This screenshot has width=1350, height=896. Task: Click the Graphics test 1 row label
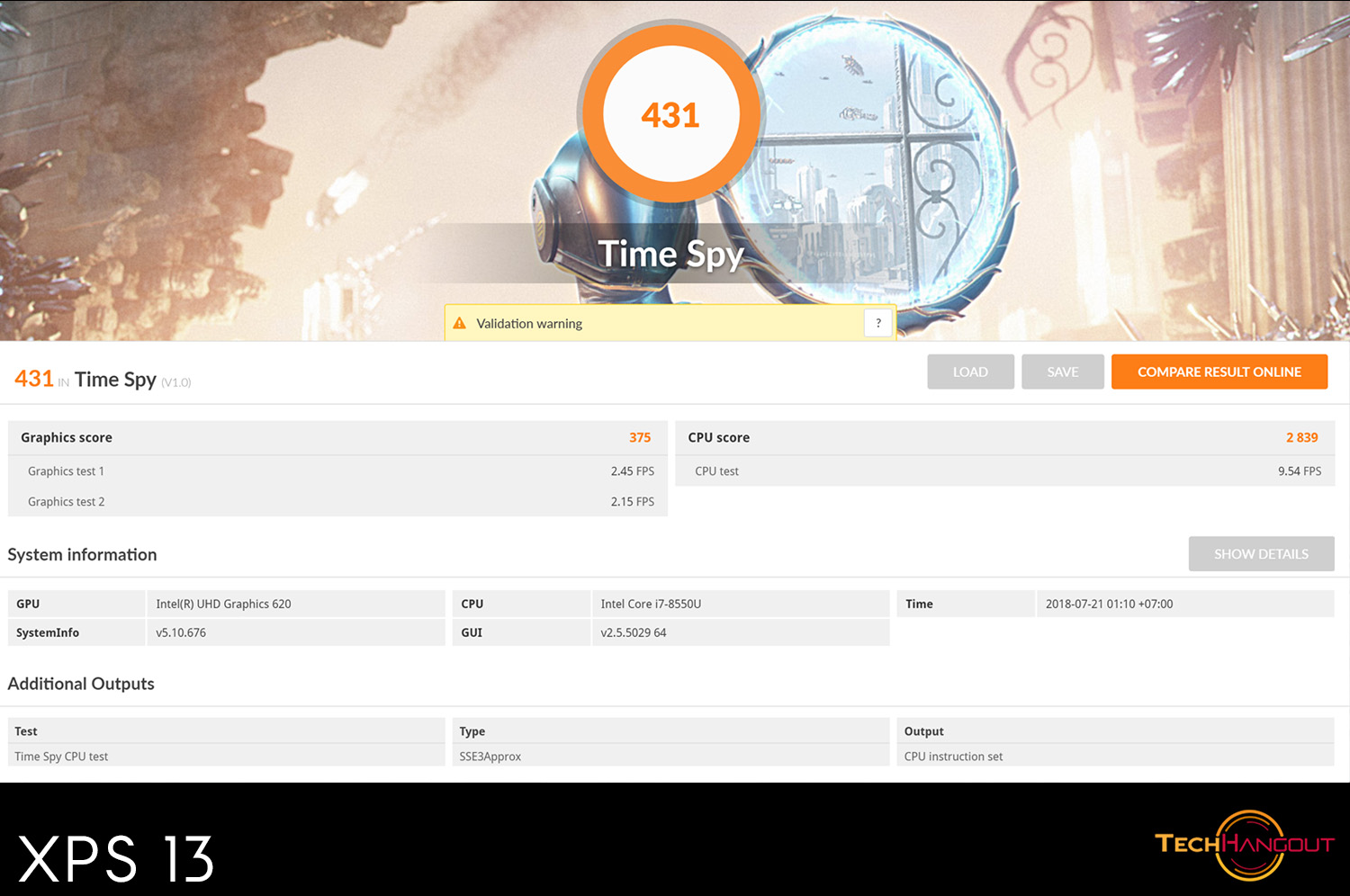pos(66,471)
